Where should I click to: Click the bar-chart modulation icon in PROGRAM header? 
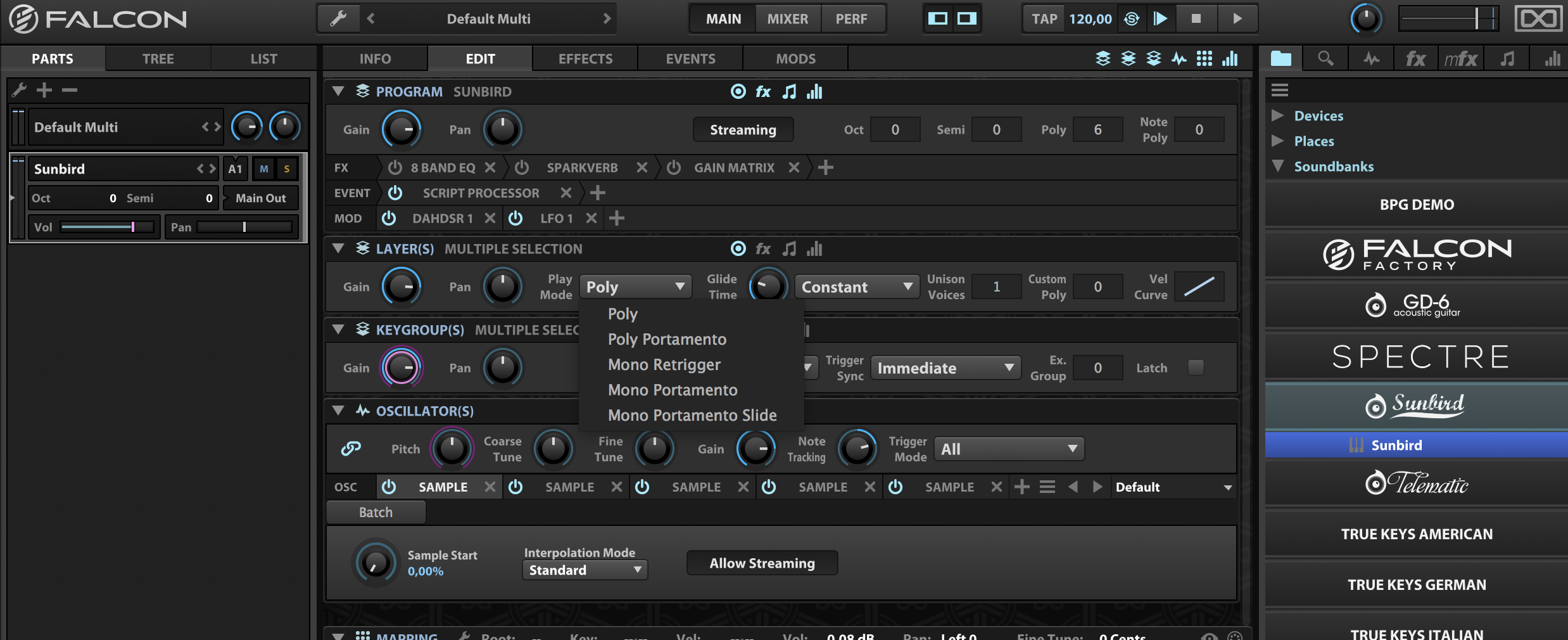814,92
